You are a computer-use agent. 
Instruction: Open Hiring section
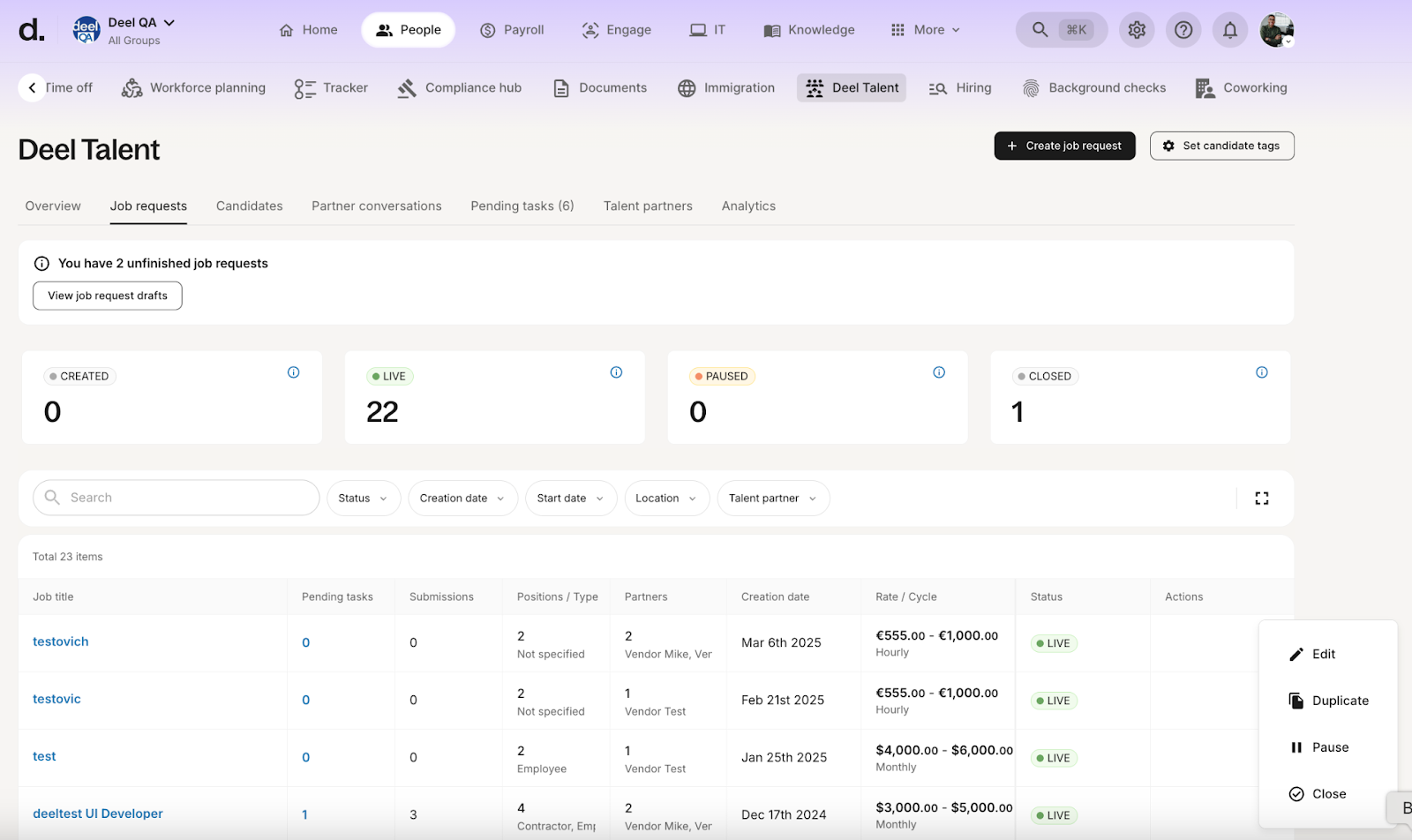959,87
